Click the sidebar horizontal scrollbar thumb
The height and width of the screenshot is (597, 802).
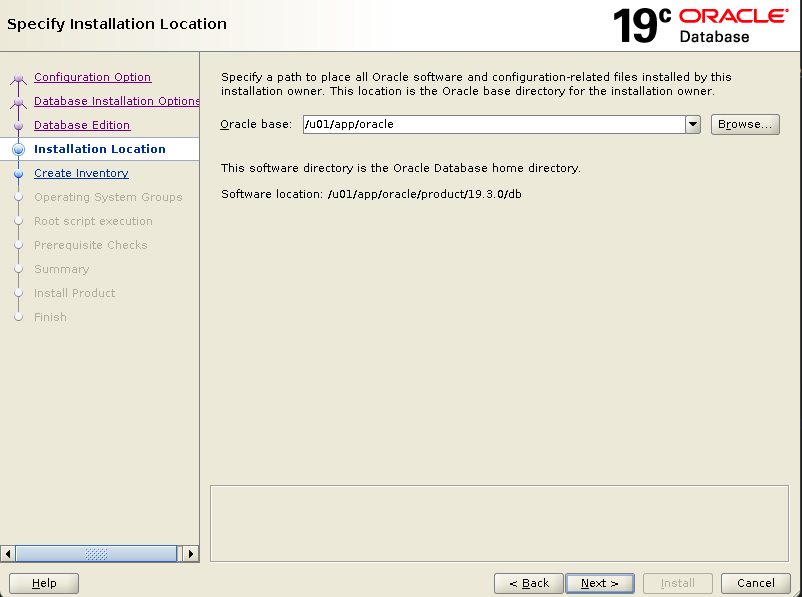96,554
